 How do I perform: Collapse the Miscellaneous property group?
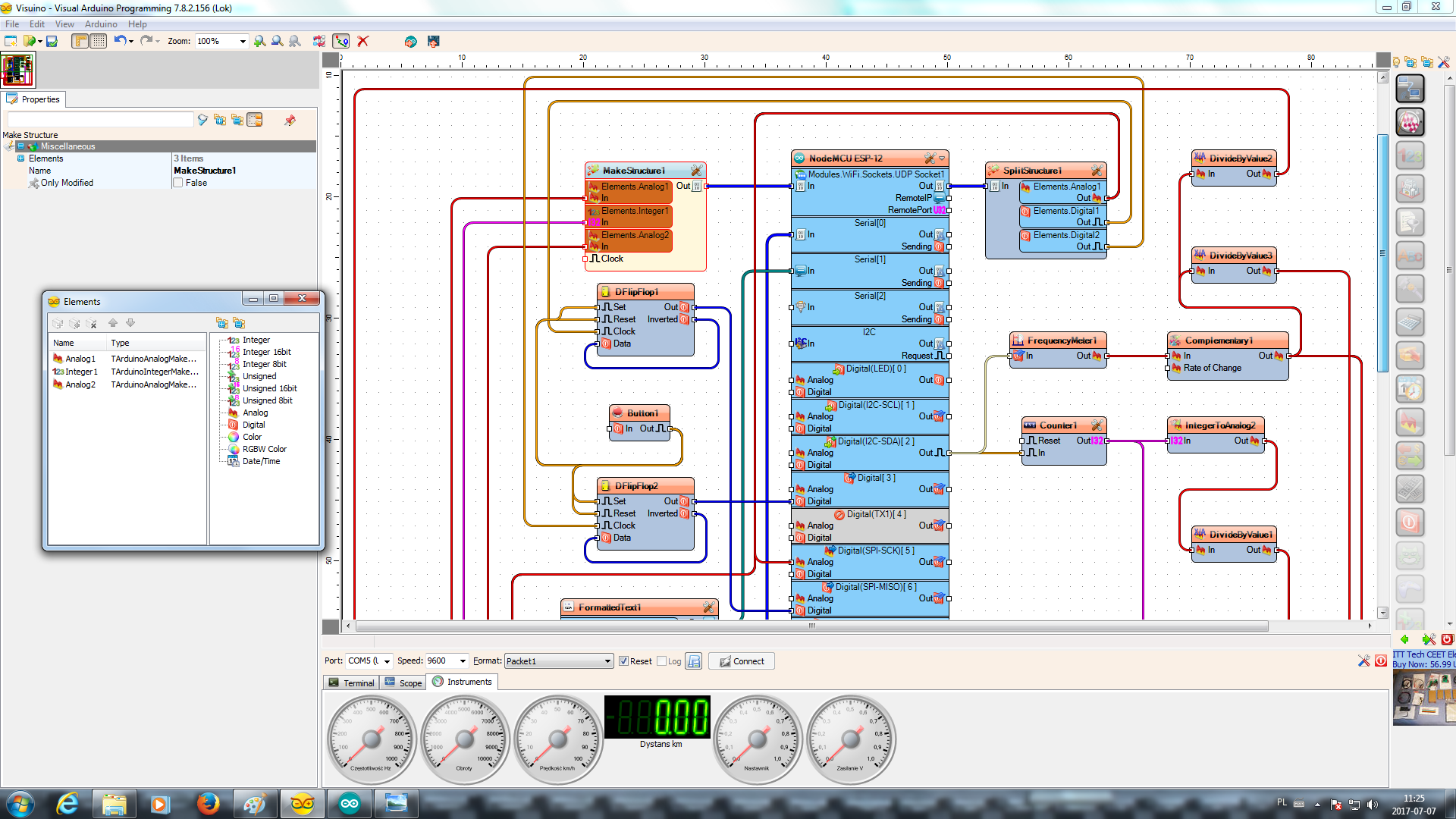20,146
